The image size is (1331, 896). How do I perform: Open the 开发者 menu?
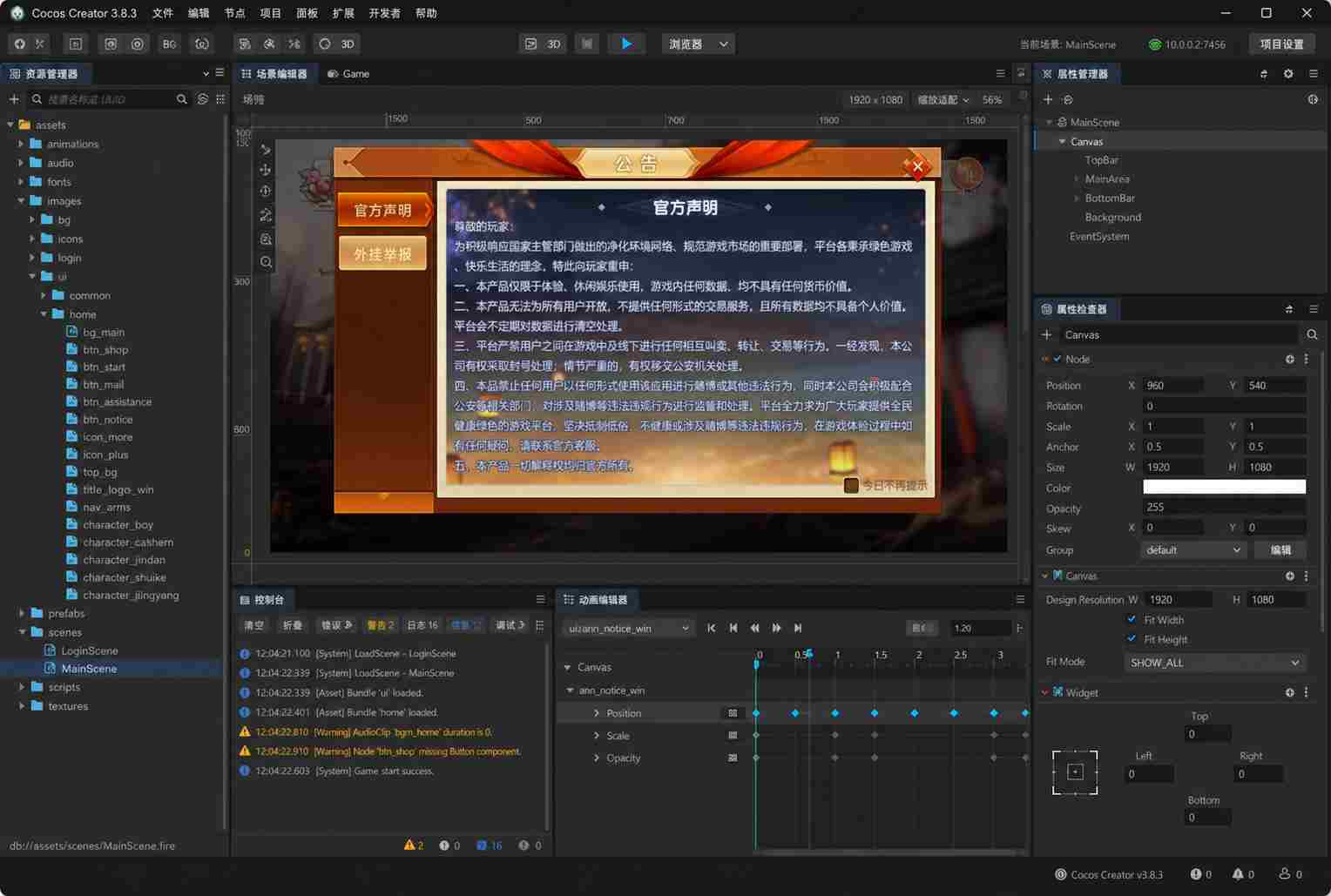(x=384, y=13)
